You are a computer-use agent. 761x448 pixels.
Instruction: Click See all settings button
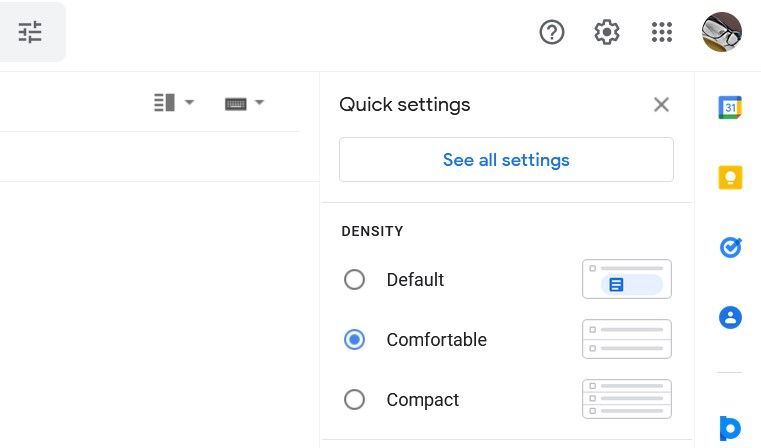(506, 160)
